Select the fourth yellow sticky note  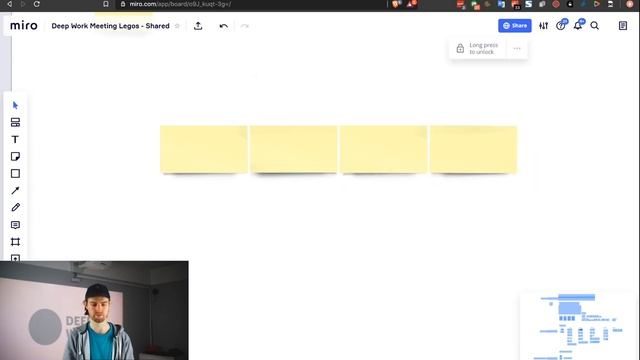[473, 149]
